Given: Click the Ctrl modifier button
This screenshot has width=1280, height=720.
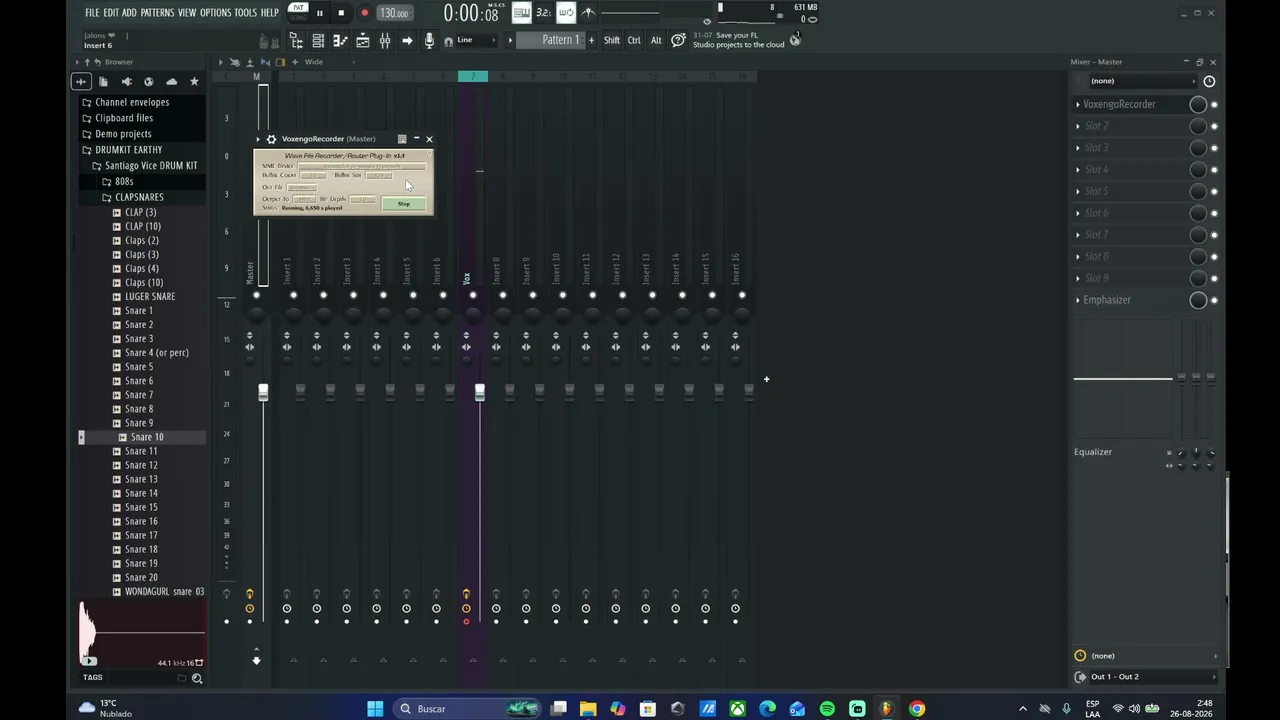Looking at the screenshot, I should (634, 40).
